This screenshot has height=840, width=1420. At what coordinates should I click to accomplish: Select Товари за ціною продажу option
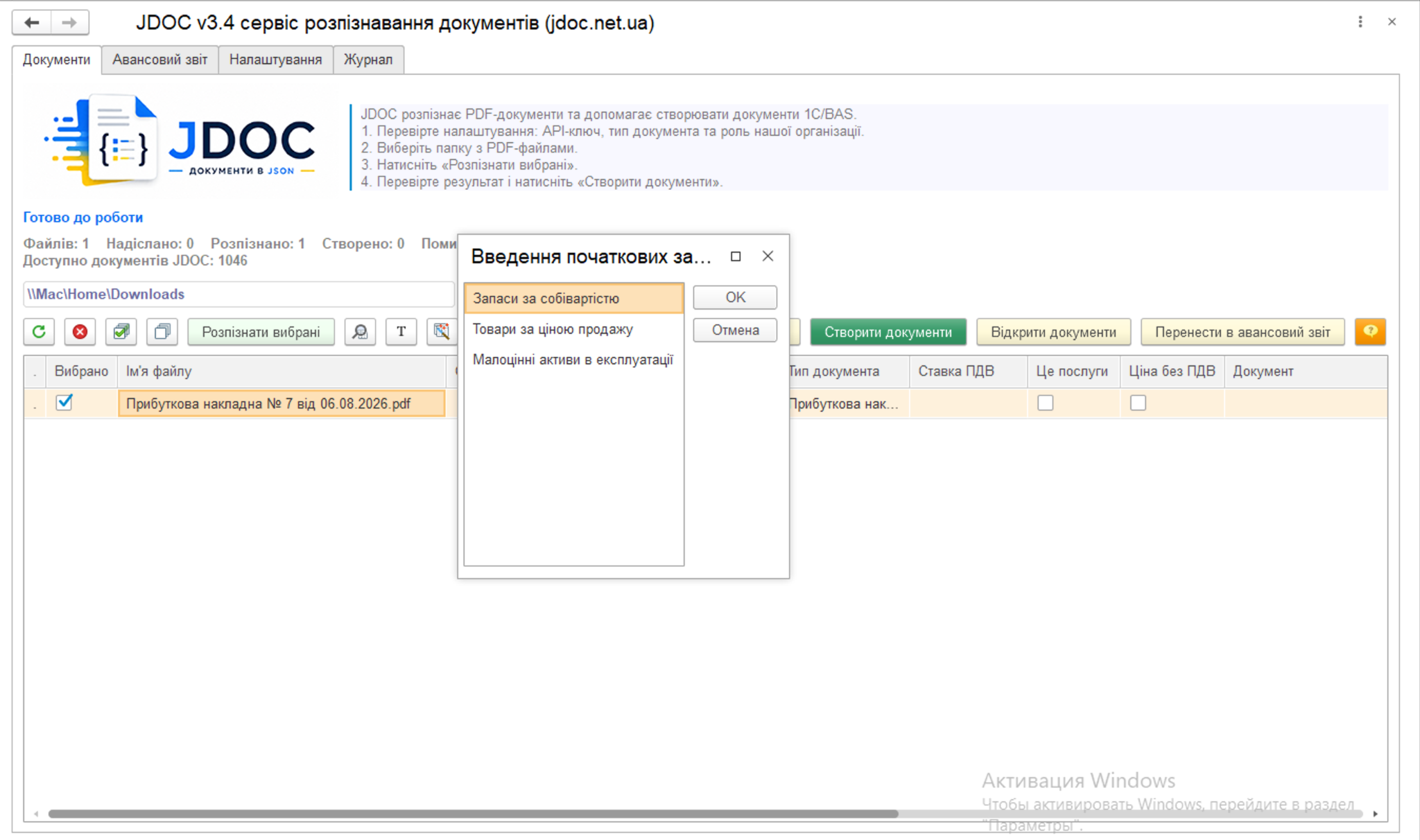pyautogui.click(x=574, y=329)
